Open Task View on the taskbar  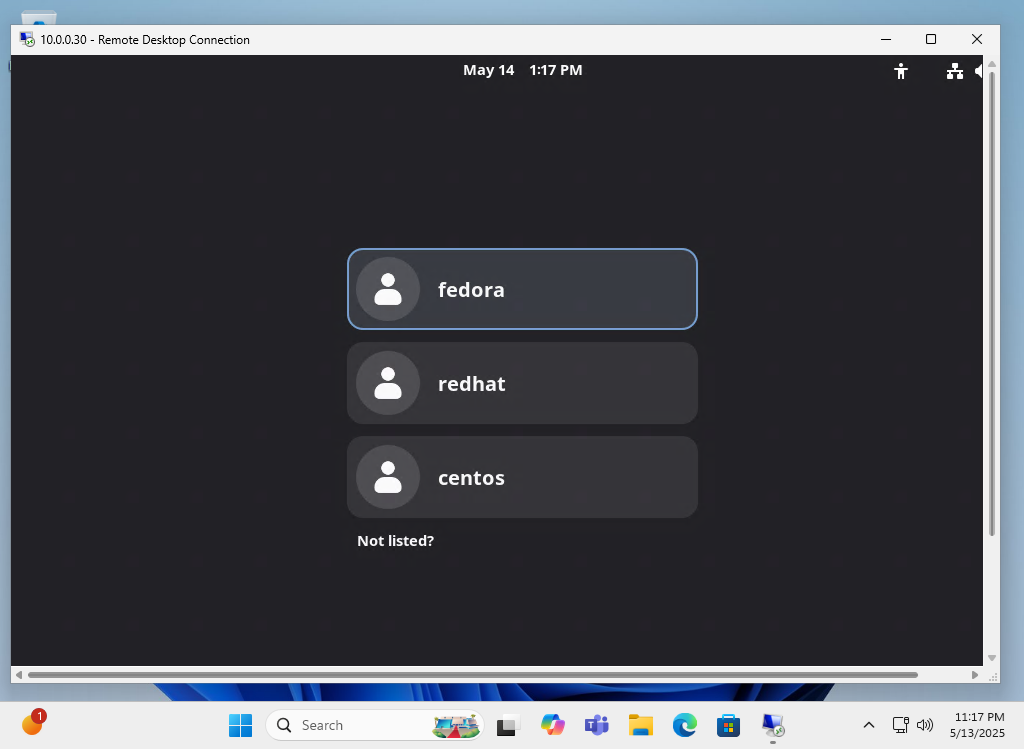(x=508, y=725)
